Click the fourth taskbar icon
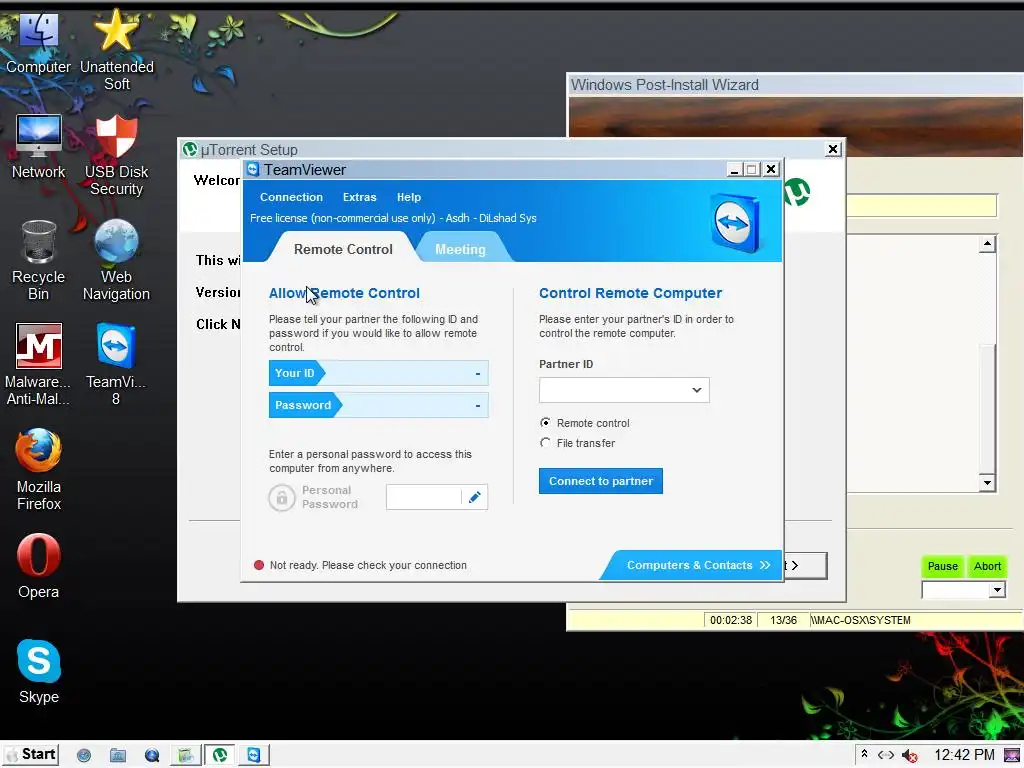Screen dimensions: 1024x768 (x=185, y=756)
